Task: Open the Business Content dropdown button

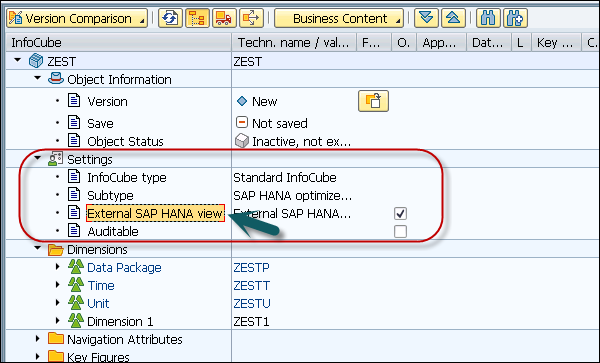Action: coord(339,18)
